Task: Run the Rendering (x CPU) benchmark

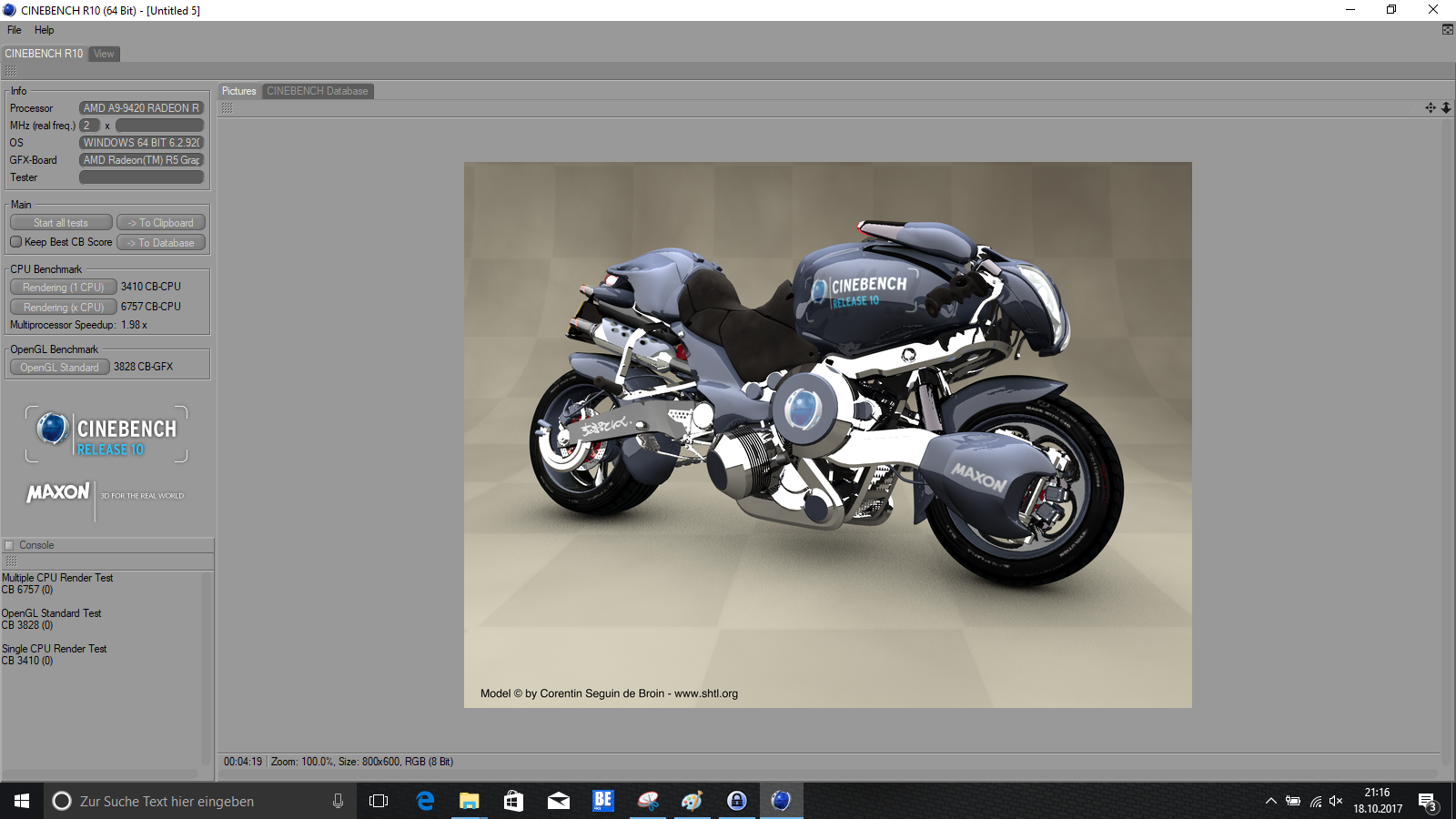Action: 63,307
